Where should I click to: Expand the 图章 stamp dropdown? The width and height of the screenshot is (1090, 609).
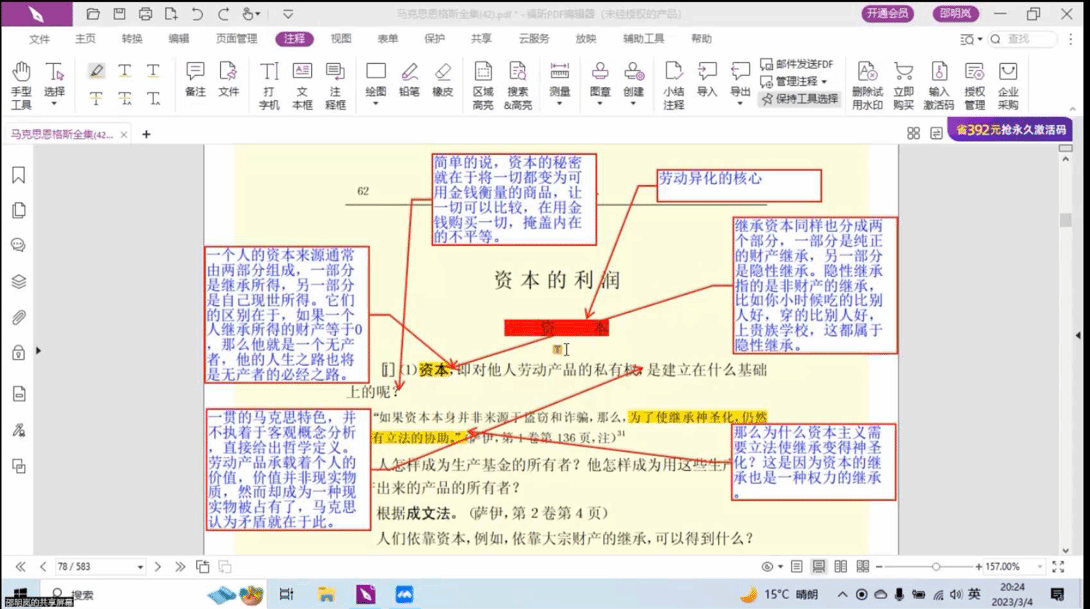[x=600, y=92]
